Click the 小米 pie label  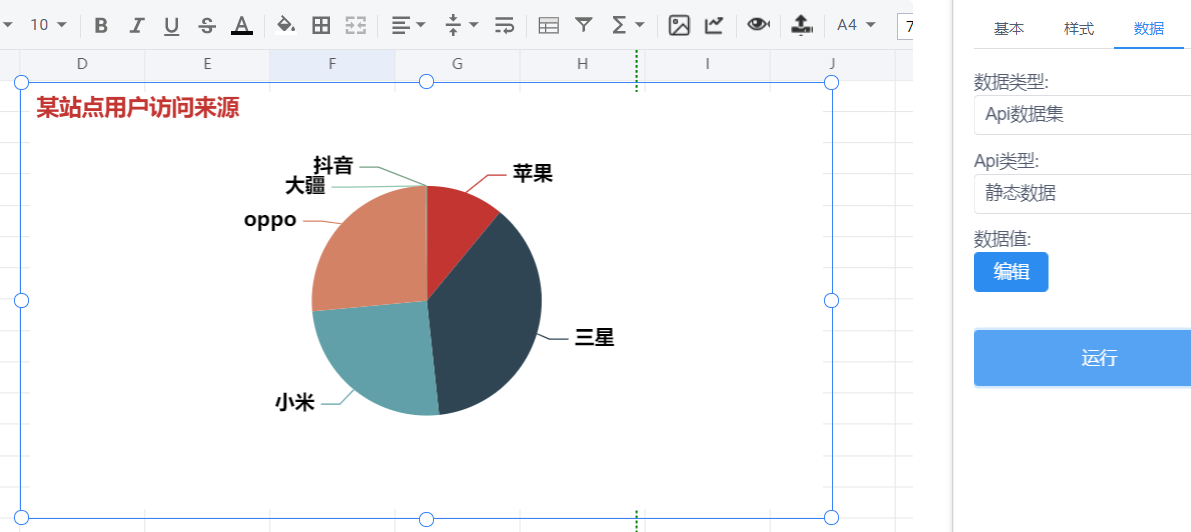click(295, 403)
